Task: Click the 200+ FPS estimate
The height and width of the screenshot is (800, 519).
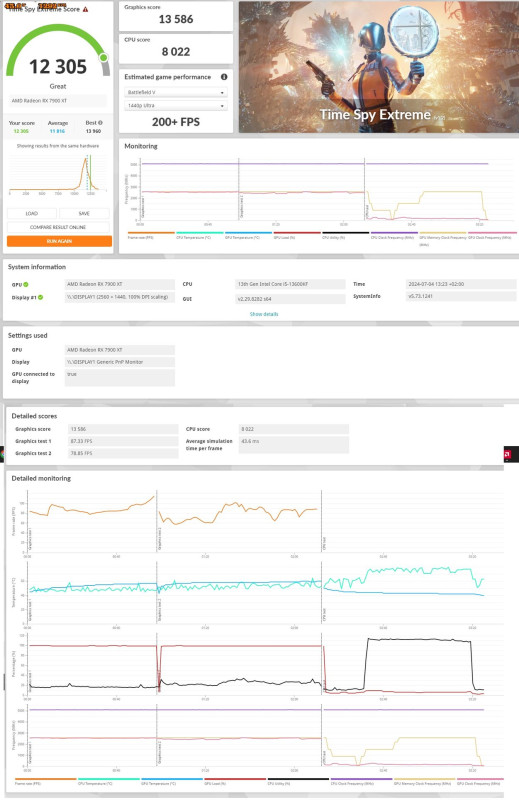Action: click(176, 122)
